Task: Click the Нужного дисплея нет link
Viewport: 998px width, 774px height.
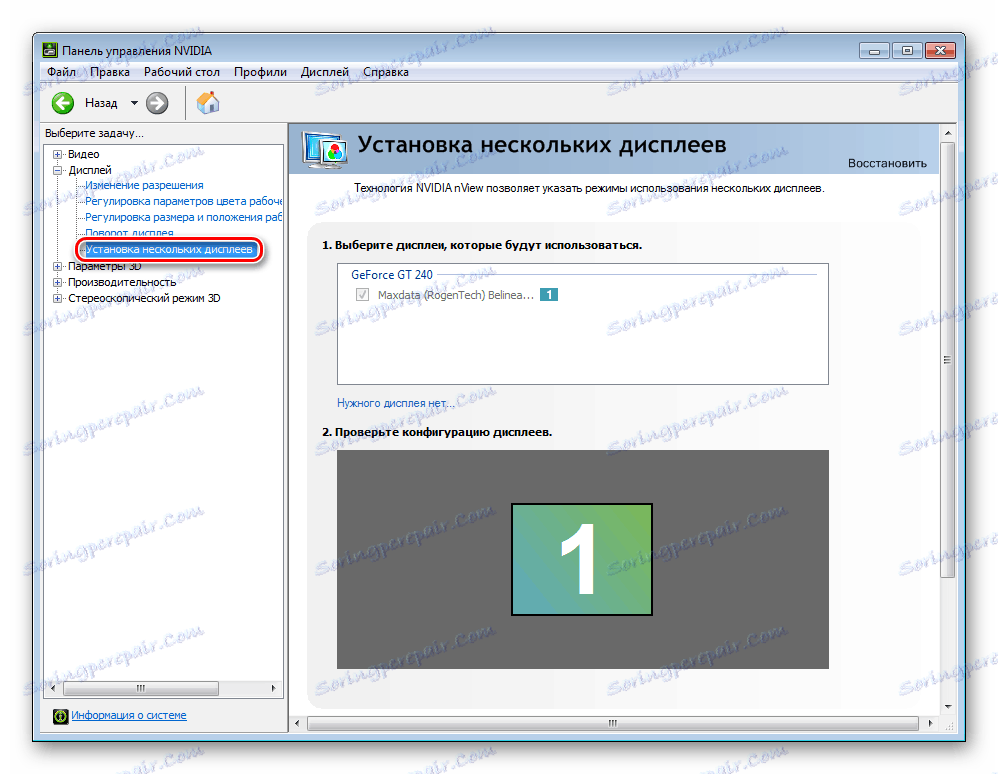Action: pyautogui.click(x=396, y=403)
